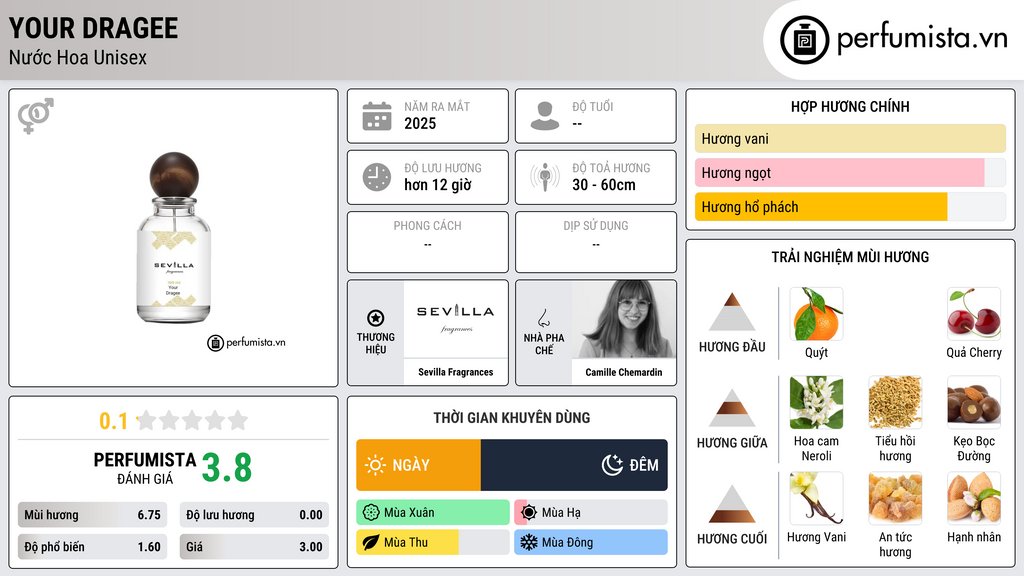Viewport: 1024px width, 576px height.
Task: Click the sun icon next to Mùa Hạ
Action: [x=529, y=513]
